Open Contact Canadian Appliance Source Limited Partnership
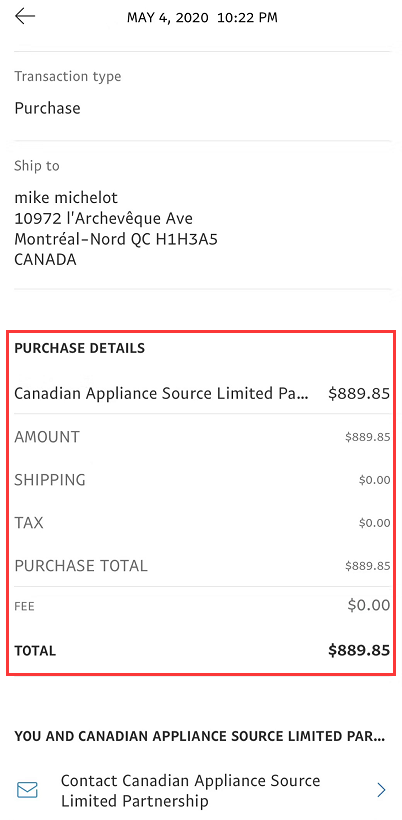The height and width of the screenshot is (820, 402). click(x=201, y=790)
